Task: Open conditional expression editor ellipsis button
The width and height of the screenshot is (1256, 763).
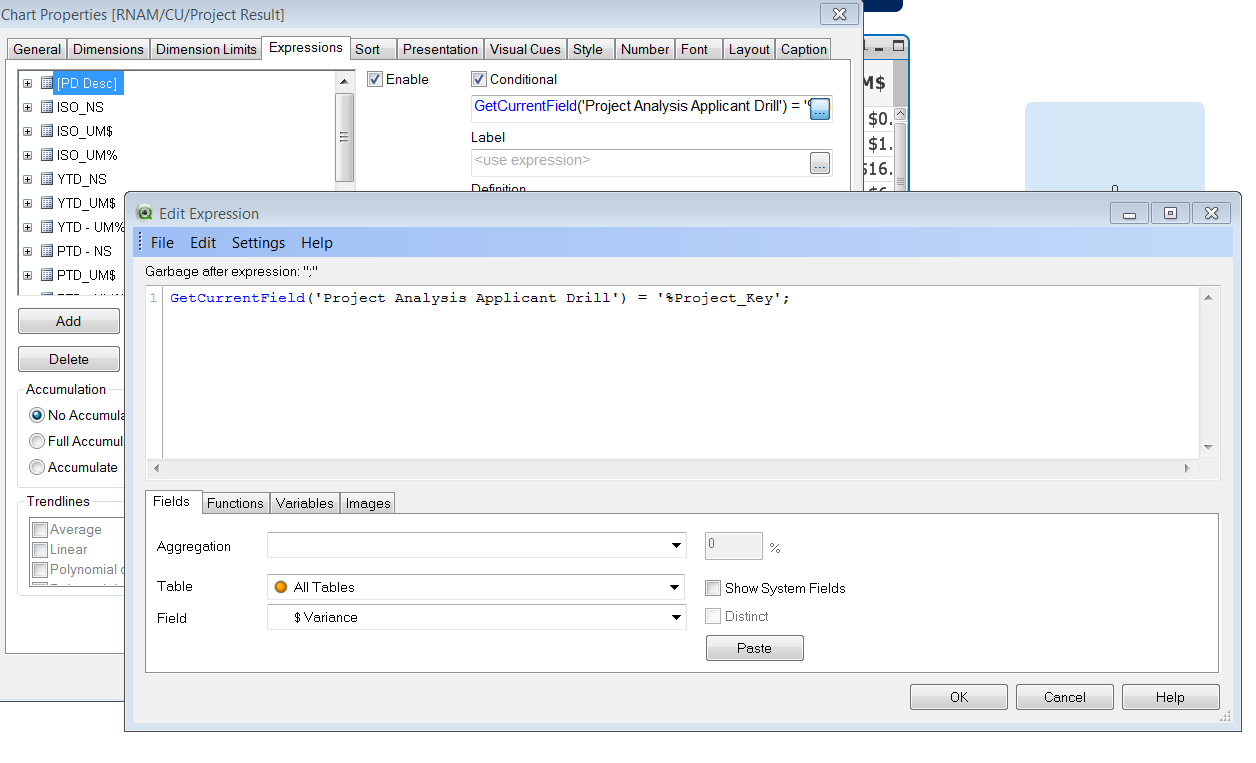Action: 820,109
